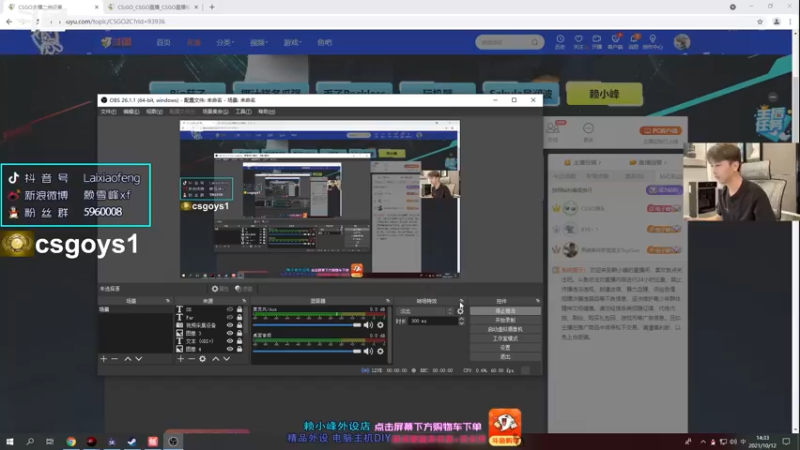The width and height of the screenshot is (800, 450).
Task: Pop out the Controls panel dock icon
Action: pos(538,301)
